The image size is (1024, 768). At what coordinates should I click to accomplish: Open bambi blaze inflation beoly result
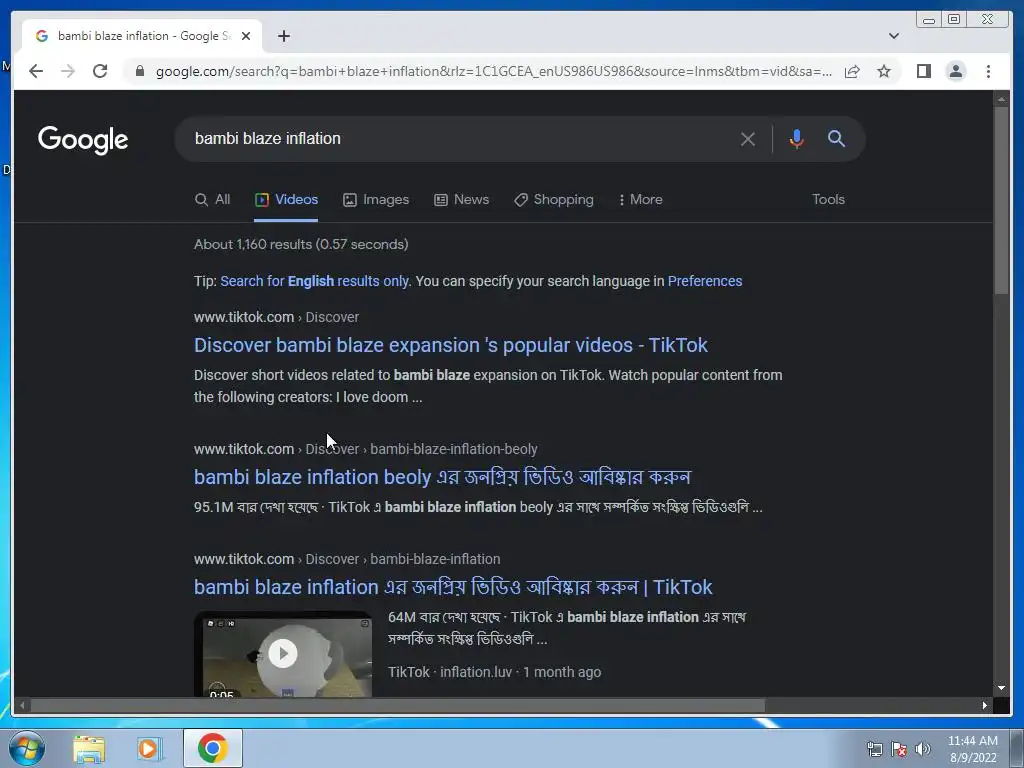tap(442, 477)
